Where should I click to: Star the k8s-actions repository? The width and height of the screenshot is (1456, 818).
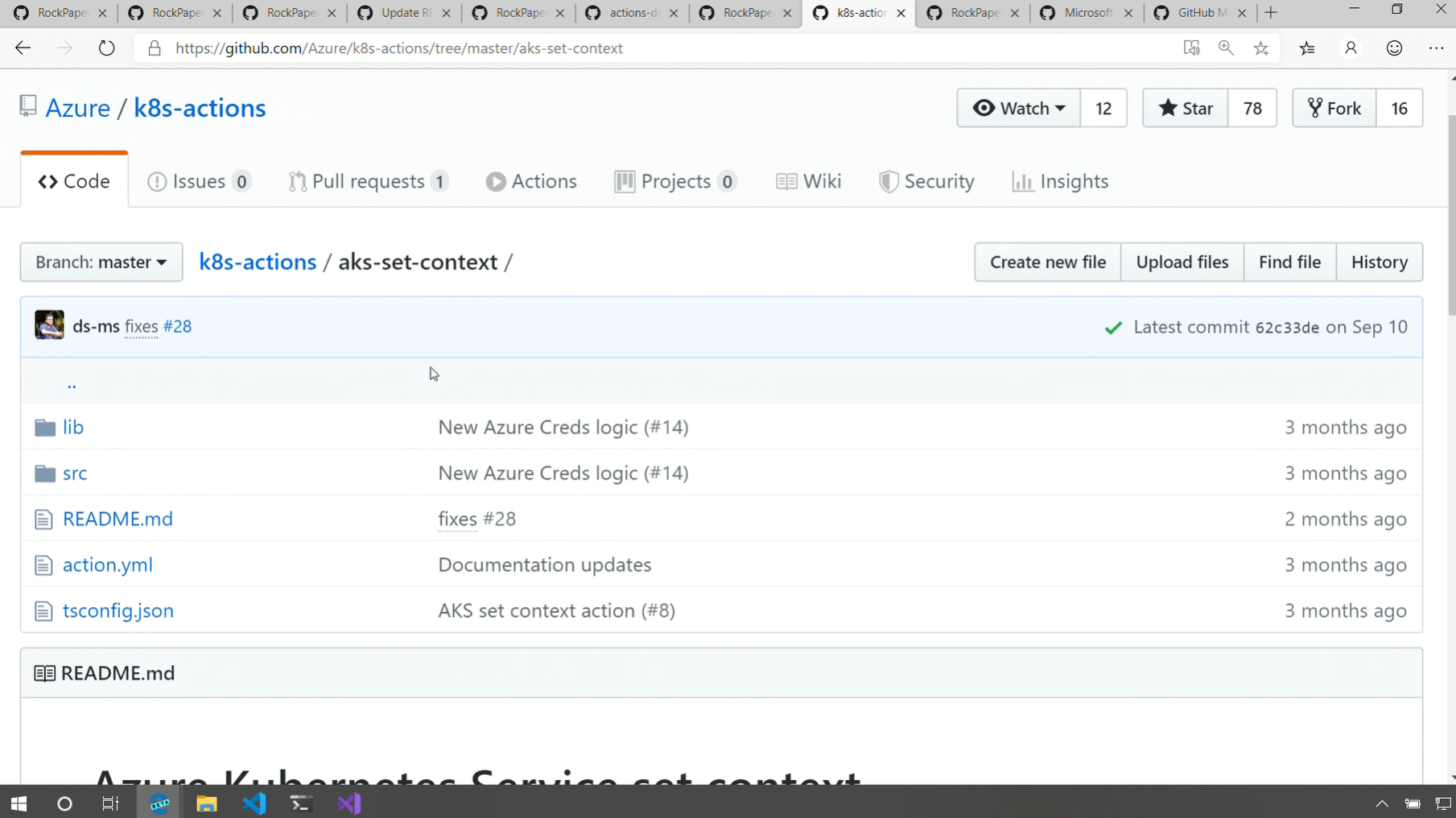click(x=1186, y=108)
